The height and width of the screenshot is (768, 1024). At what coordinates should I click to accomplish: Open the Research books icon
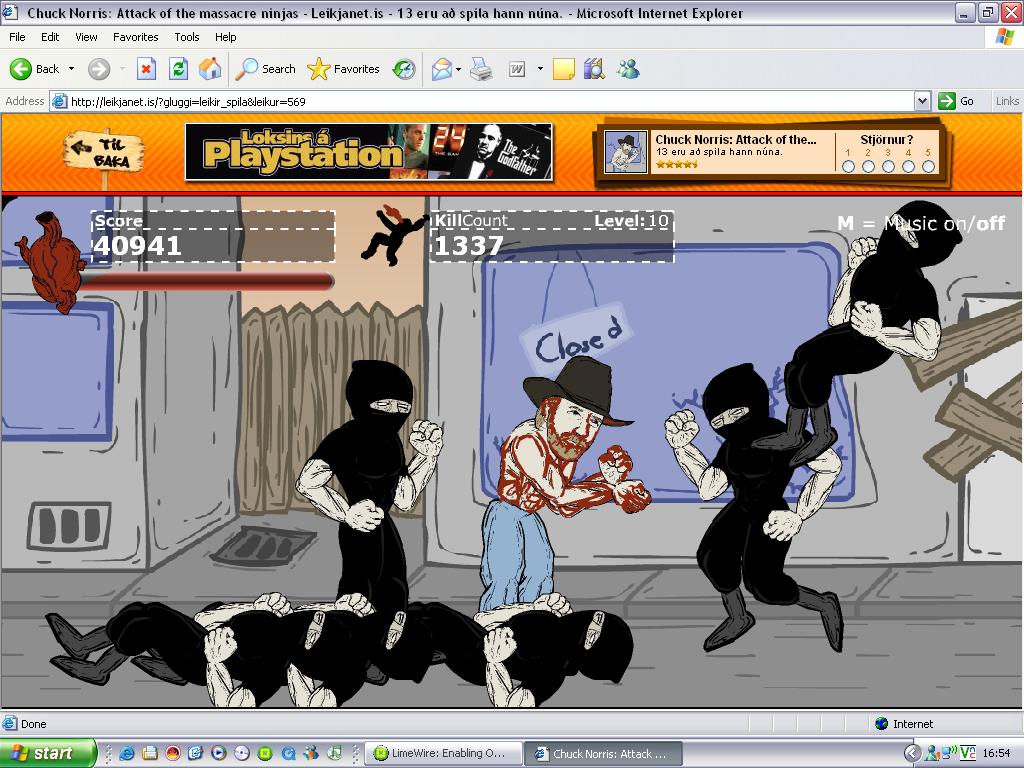594,69
